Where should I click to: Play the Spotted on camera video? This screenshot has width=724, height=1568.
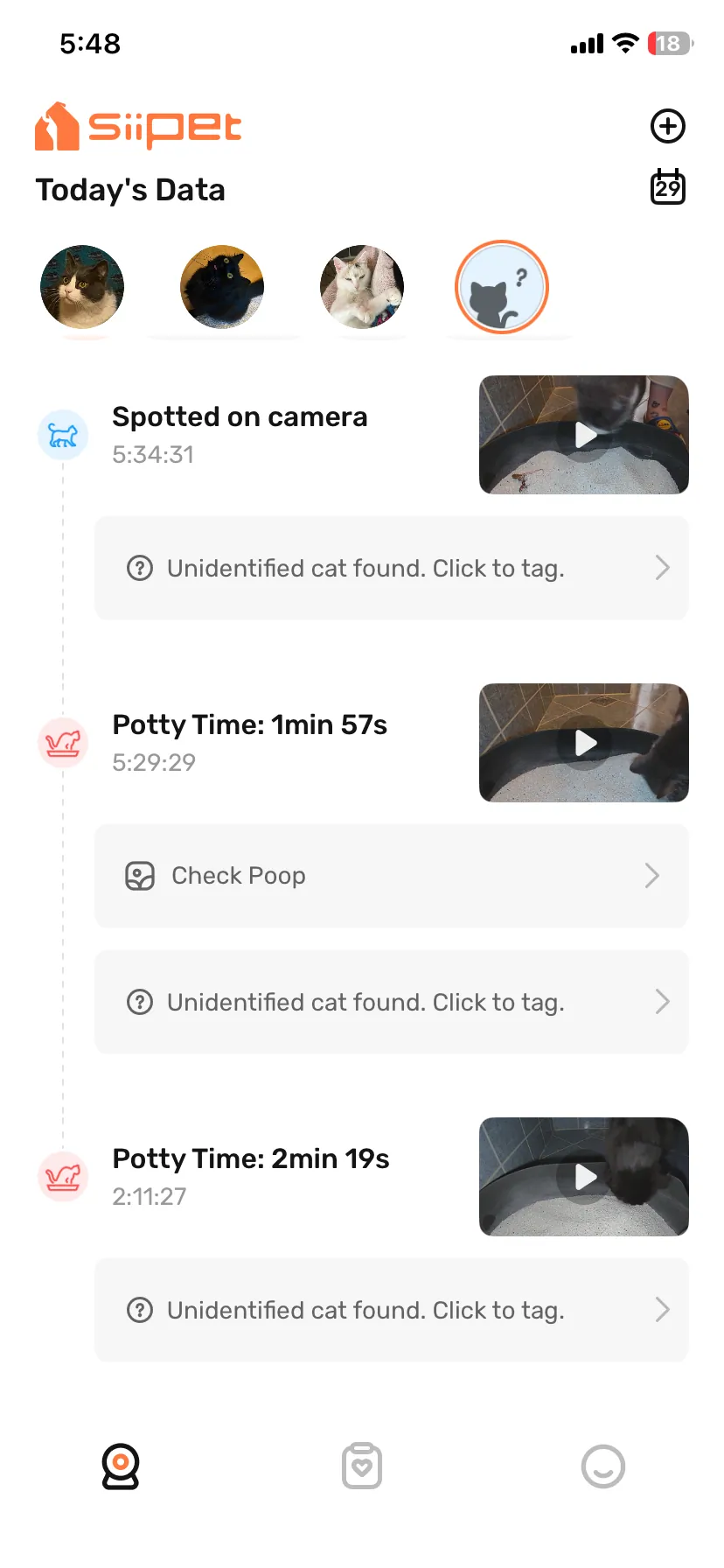click(x=584, y=435)
